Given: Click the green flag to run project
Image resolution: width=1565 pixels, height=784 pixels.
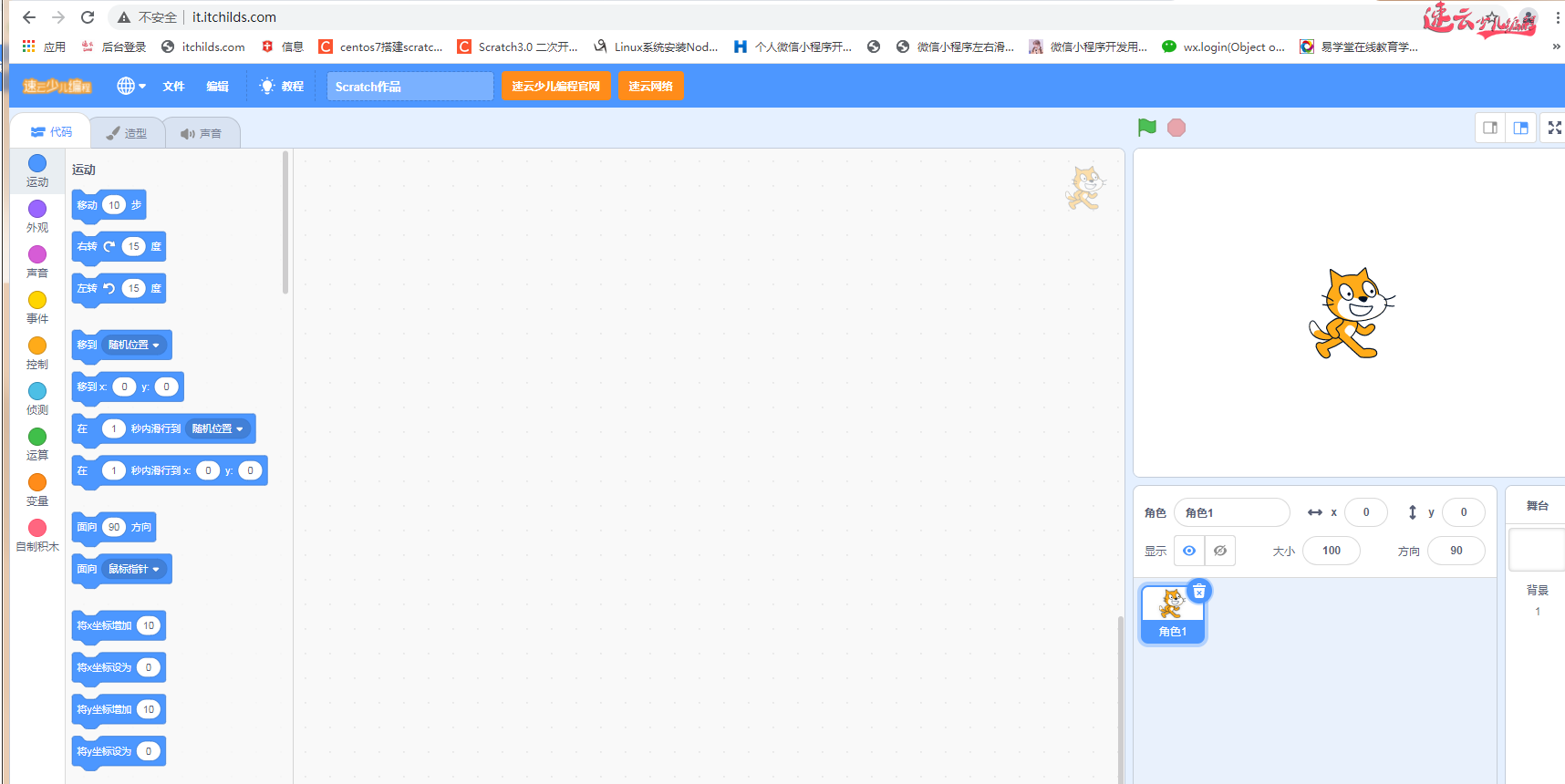Looking at the screenshot, I should [1146, 128].
